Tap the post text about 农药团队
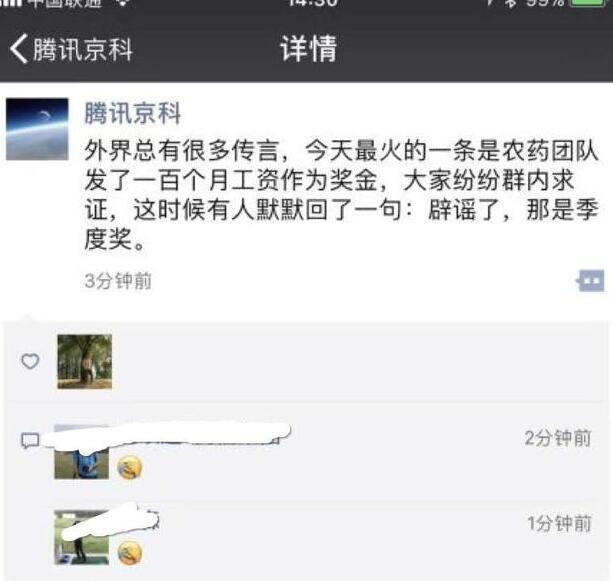 [341, 195]
